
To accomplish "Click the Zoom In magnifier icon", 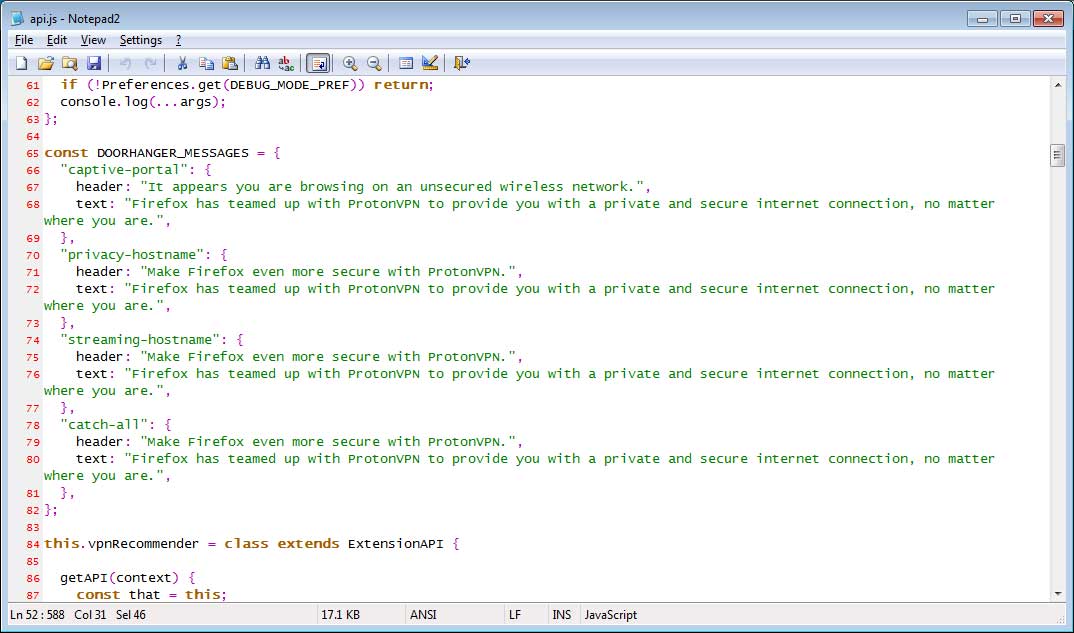I will (x=350, y=64).
